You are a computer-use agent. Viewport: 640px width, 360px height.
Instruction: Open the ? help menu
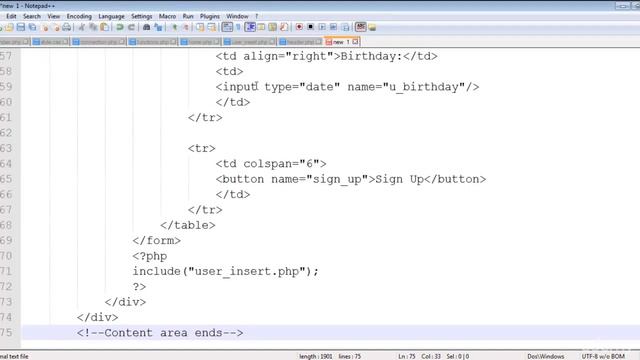click(257, 16)
